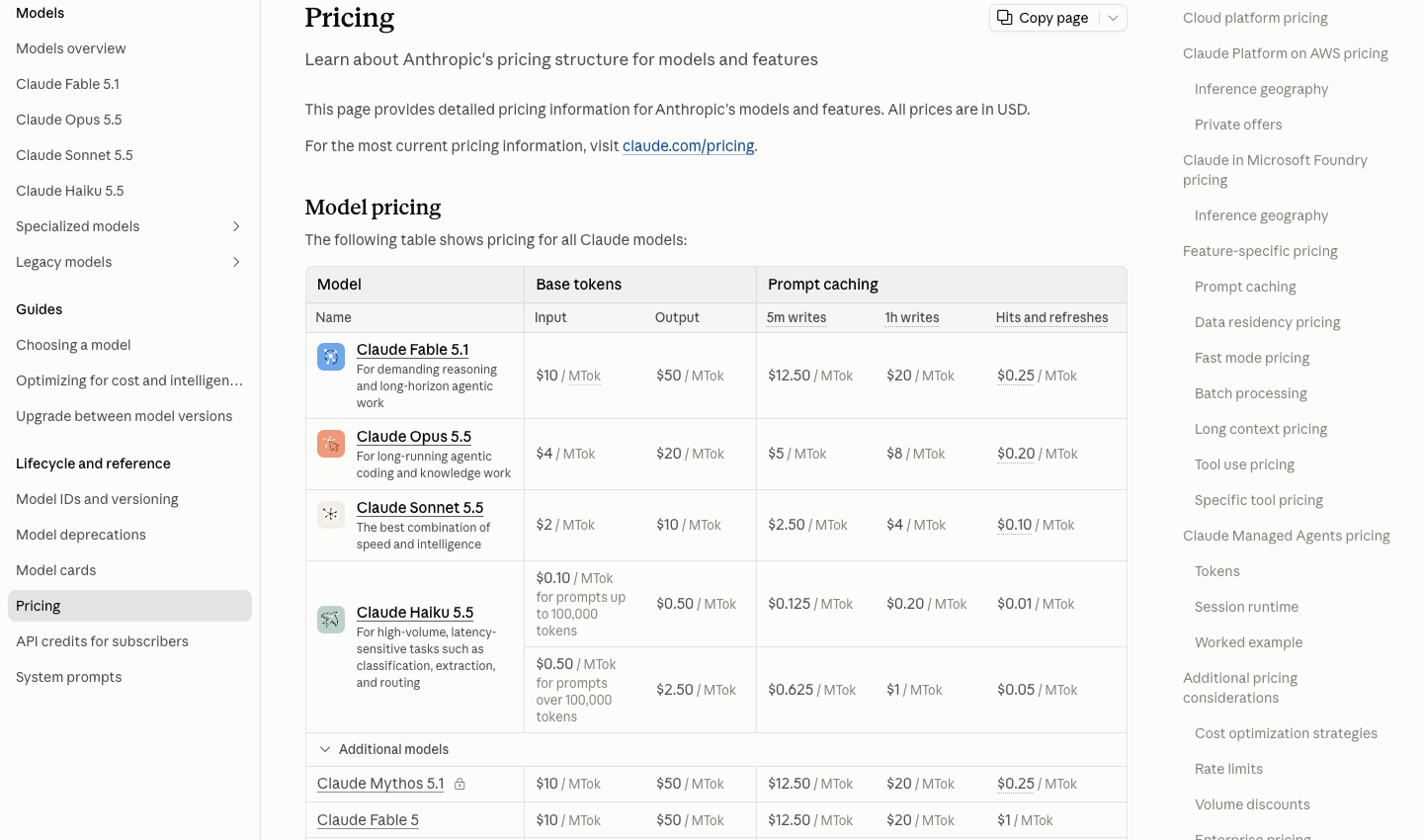This screenshot has height=840, width=1423.
Task: Jump to Claude Platform on AWS pricing
Action: [x=1285, y=53]
